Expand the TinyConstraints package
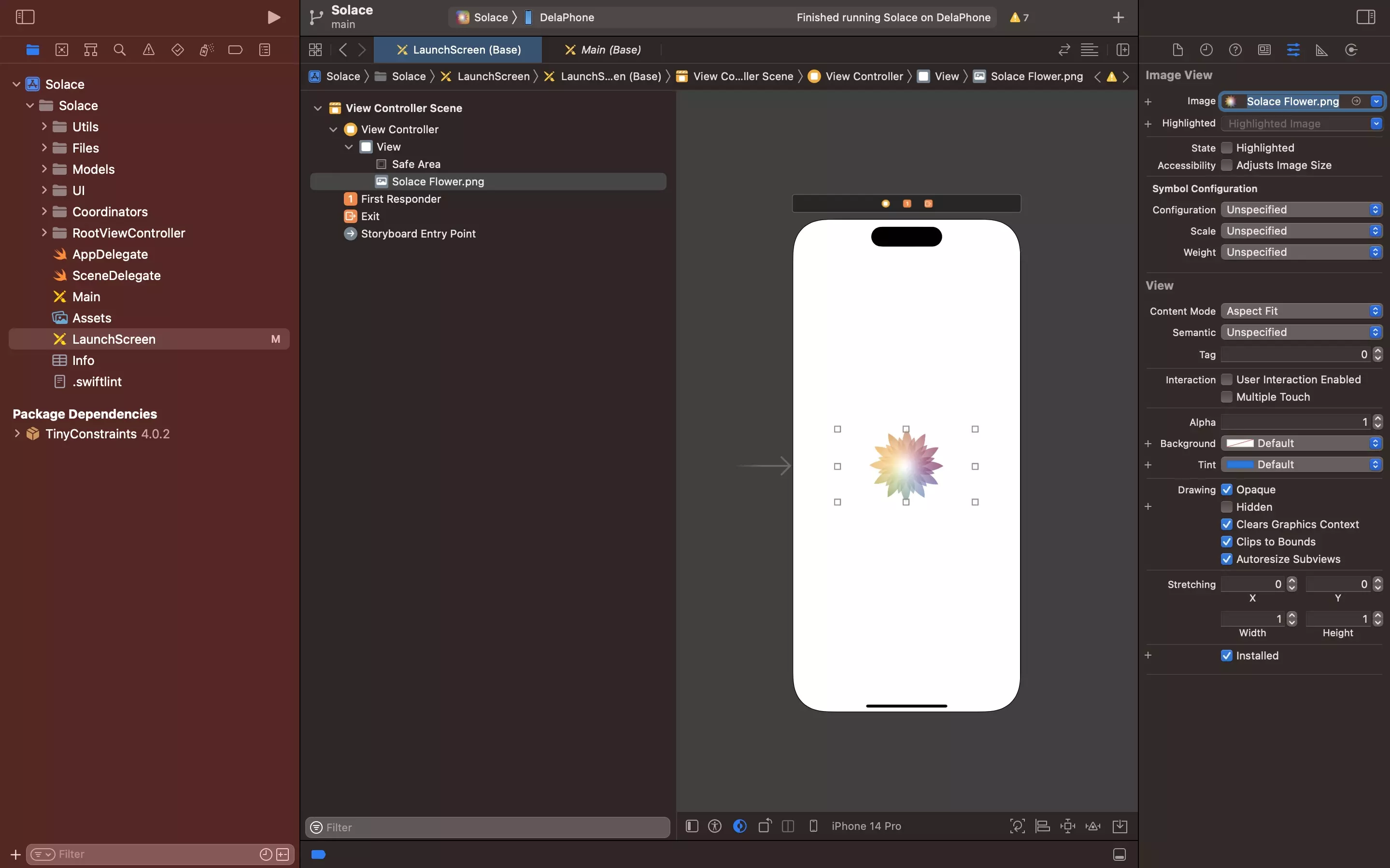Screen dimensions: 1390x868 pyautogui.click(x=16, y=434)
